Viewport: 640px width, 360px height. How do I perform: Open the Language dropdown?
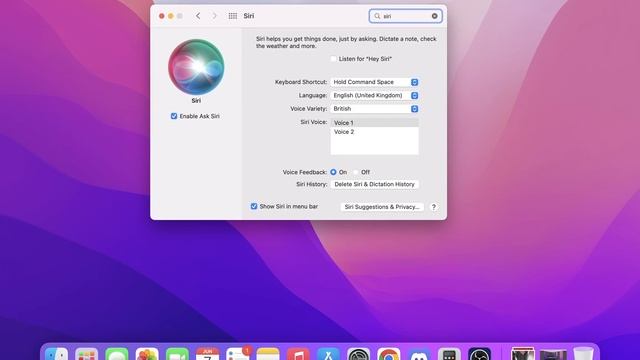(x=374, y=96)
